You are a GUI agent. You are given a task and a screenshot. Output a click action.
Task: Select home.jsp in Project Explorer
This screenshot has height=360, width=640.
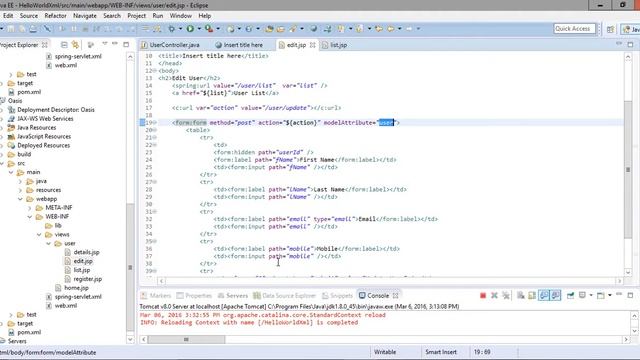[76, 288]
